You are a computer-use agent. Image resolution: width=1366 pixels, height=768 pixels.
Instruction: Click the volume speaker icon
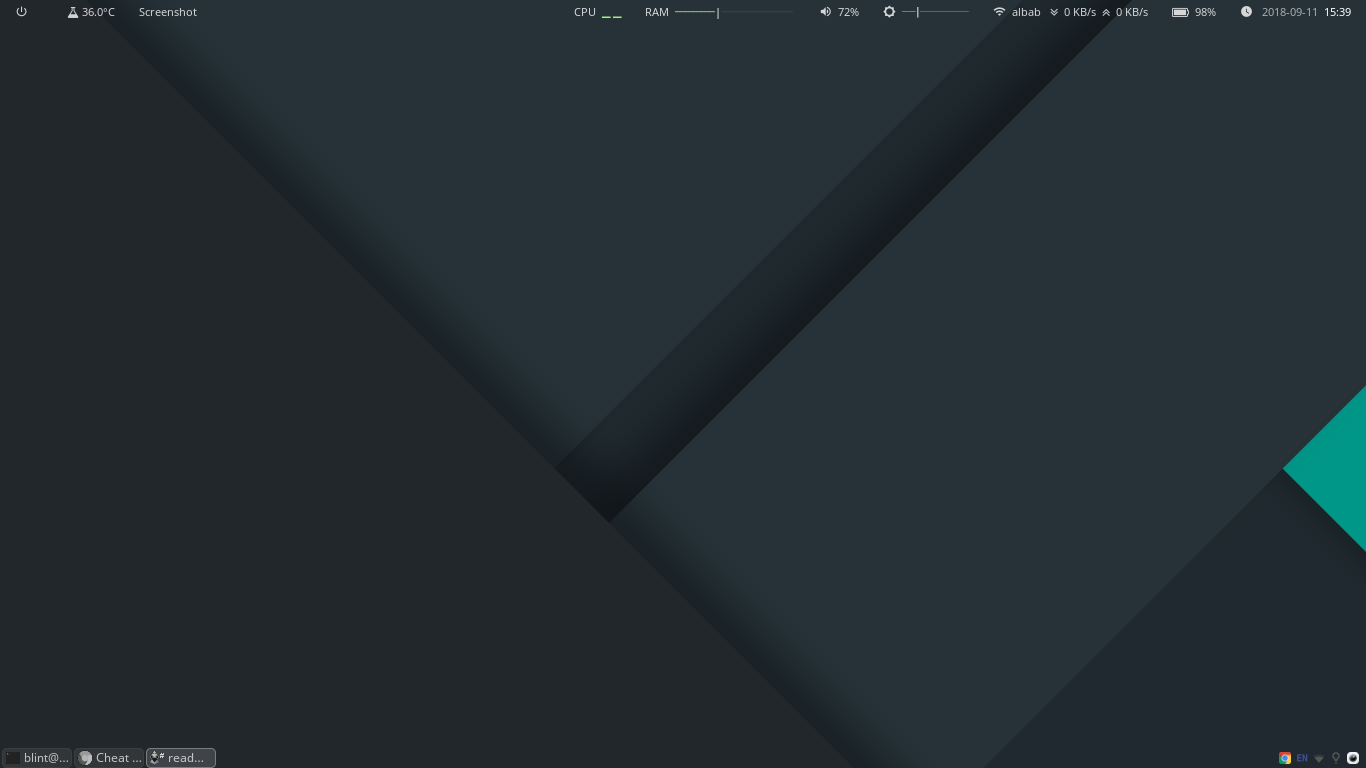(x=826, y=12)
